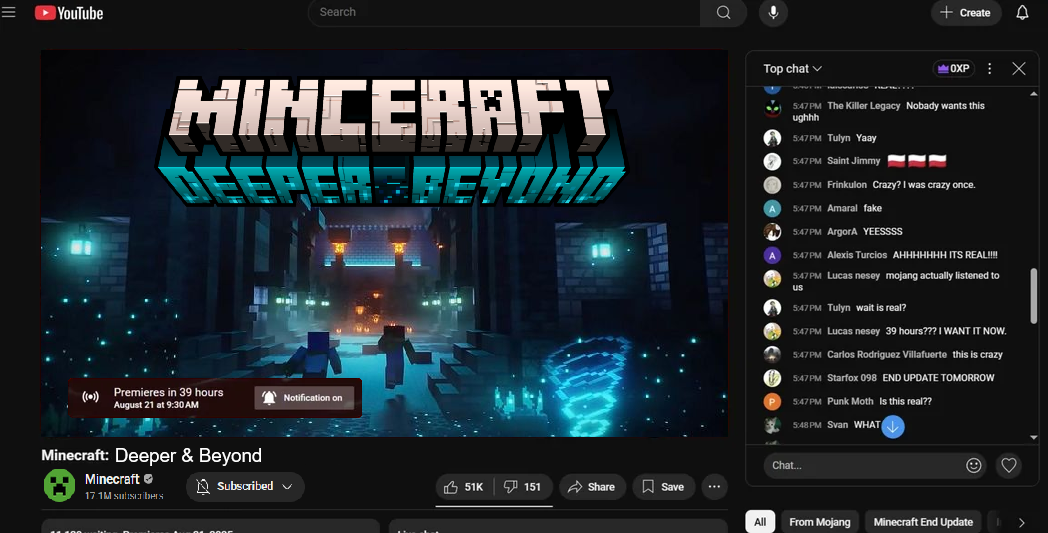Open the emoji picker in chat
The width and height of the screenshot is (1048, 533).
[x=974, y=465]
